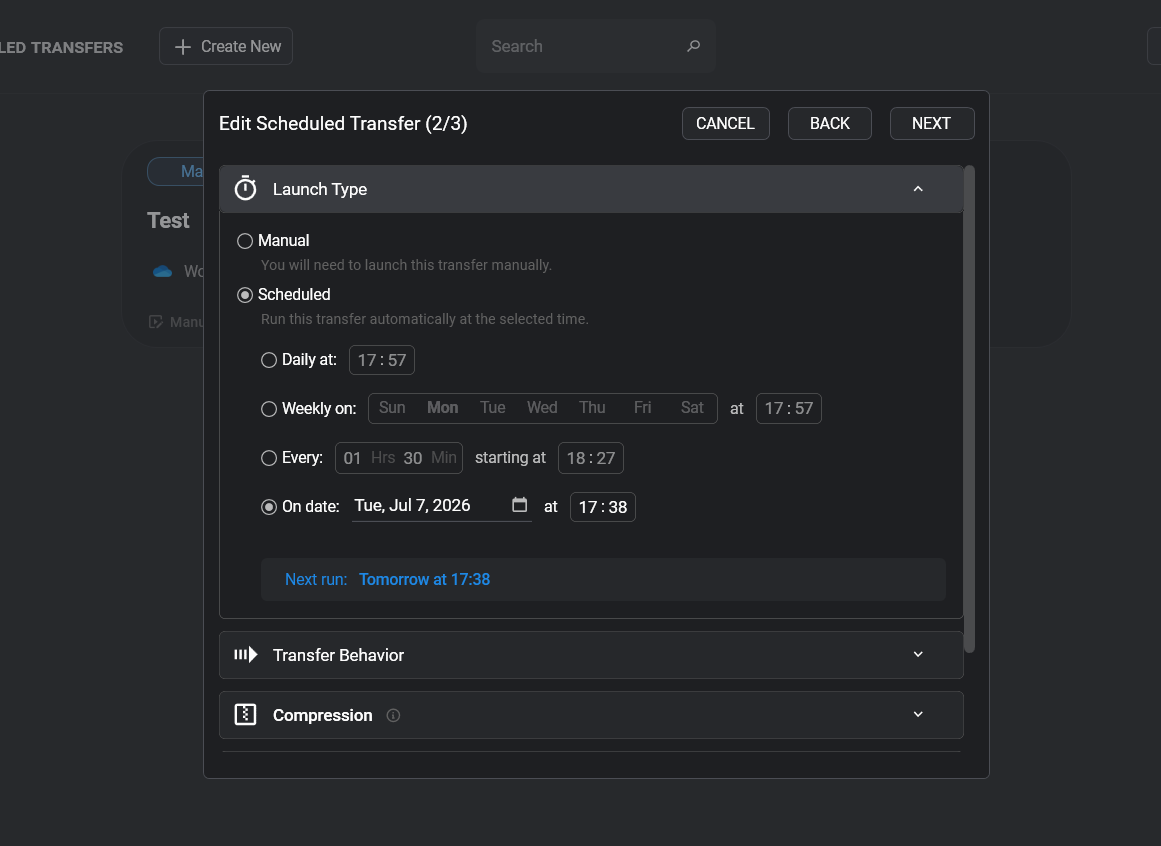The image size is (1161, 846).
Task: Click the CANCEL button
Action: [726, 124]
